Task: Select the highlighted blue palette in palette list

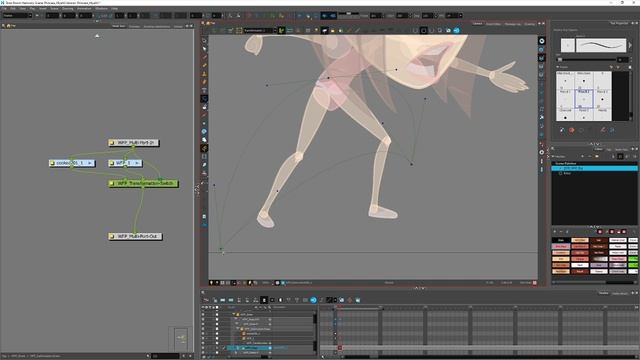Action: pos(594,168)
